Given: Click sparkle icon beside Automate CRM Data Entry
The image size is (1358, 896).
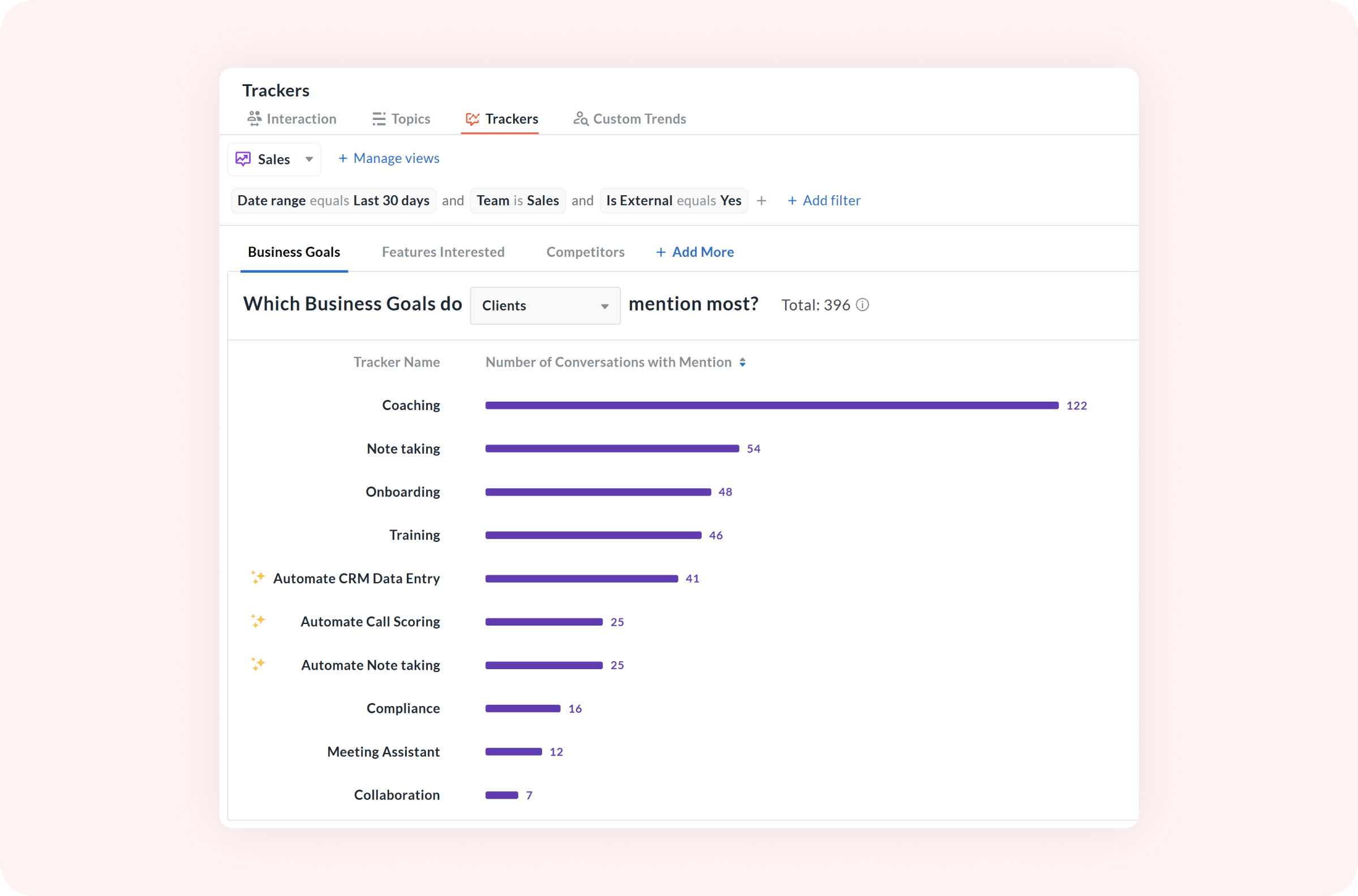Looking at the screenshot, I should (x=258, y=577).
